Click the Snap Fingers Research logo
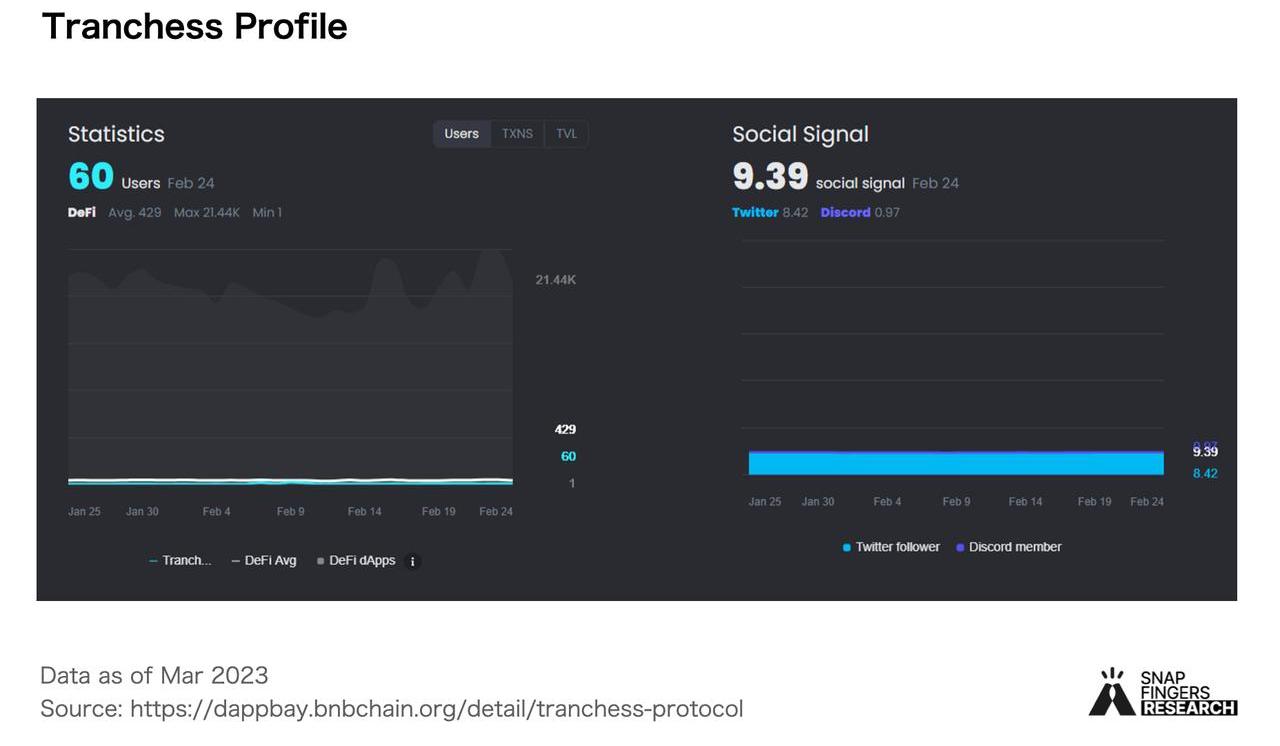The image size is (1280, 746). (x=1162, y=692)
